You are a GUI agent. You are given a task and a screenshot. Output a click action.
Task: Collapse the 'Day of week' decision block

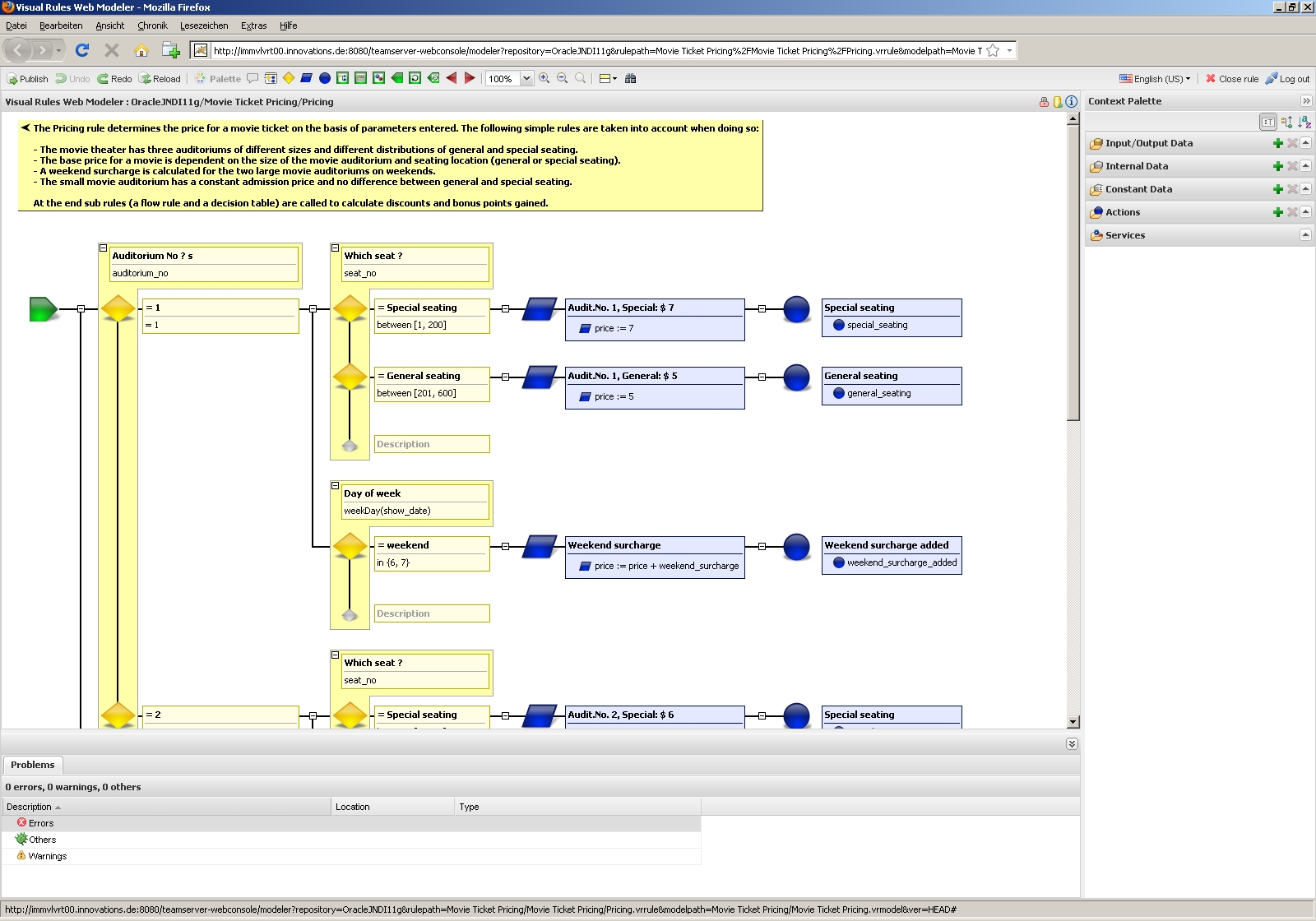336,485
